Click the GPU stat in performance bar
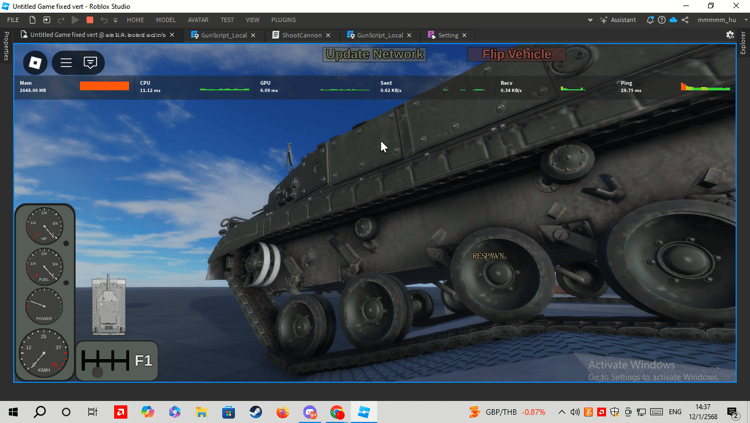The height and width of the screenshot is (423, 750). click(x=315, y=87)
